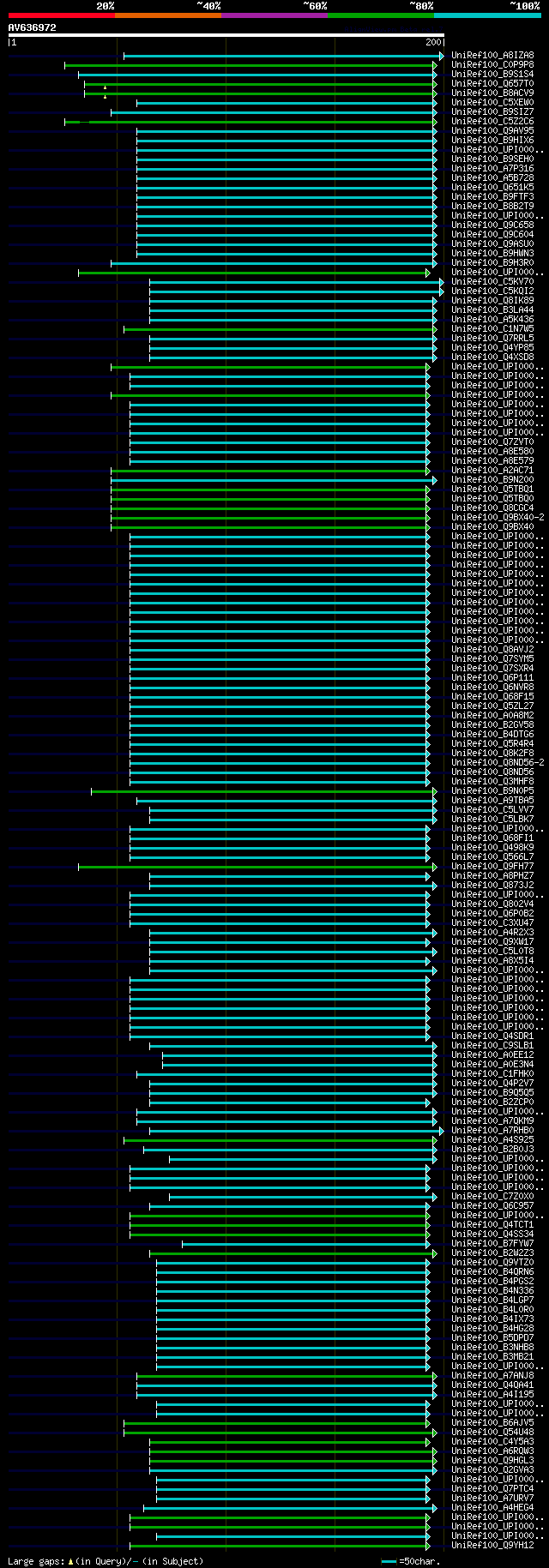Select the UniRef100_Q6P111 label
The height and width of the screenshot is (1568, 549).
coord(492,678)
